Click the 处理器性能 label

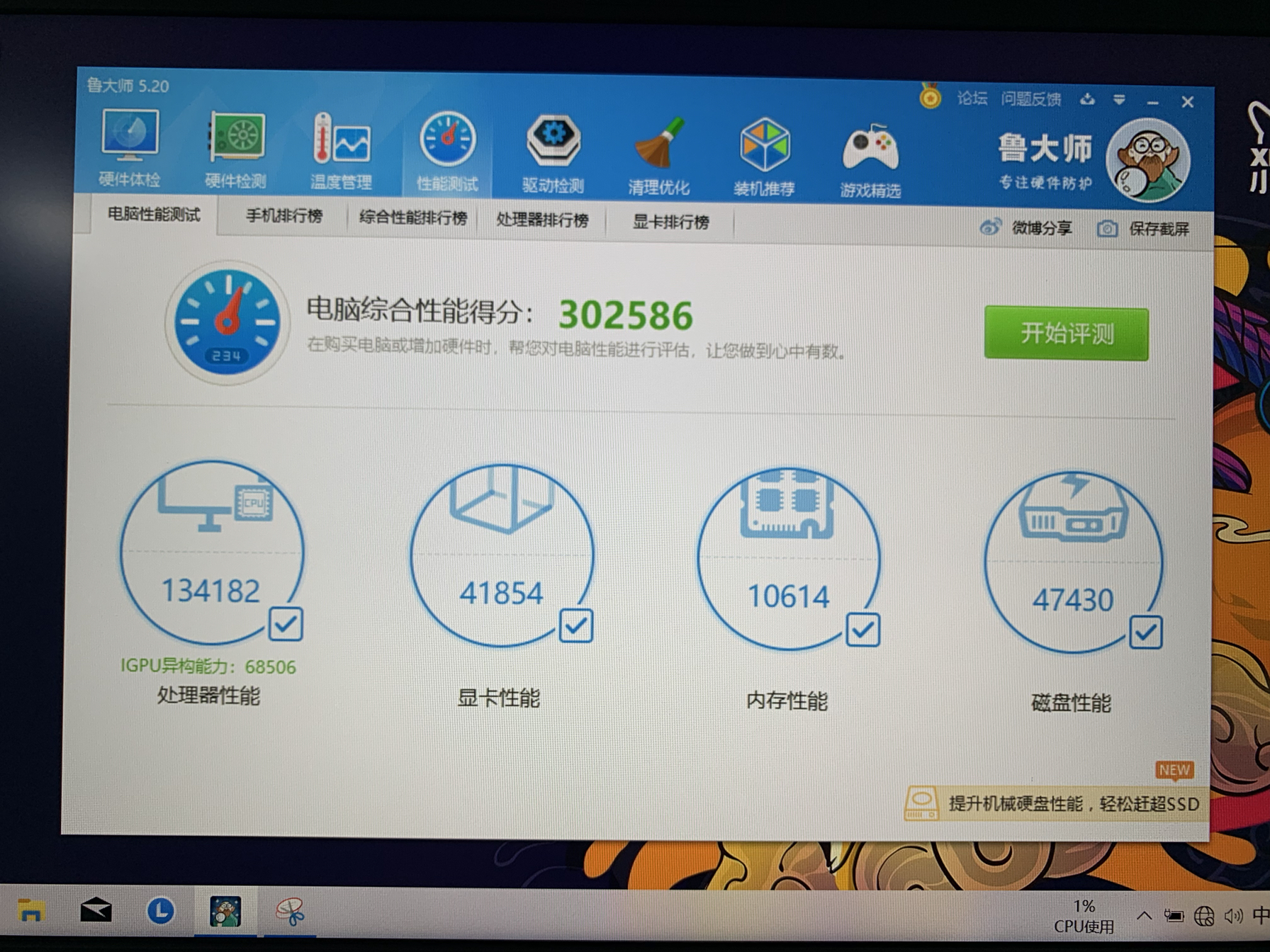(208, 696)
